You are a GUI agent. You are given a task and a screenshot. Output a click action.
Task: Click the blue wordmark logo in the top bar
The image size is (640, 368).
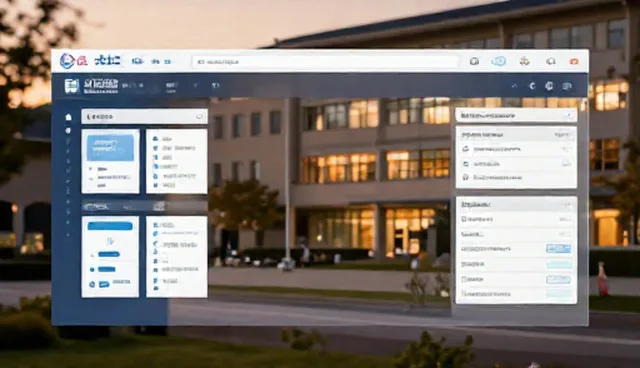(x=107, y=61)
